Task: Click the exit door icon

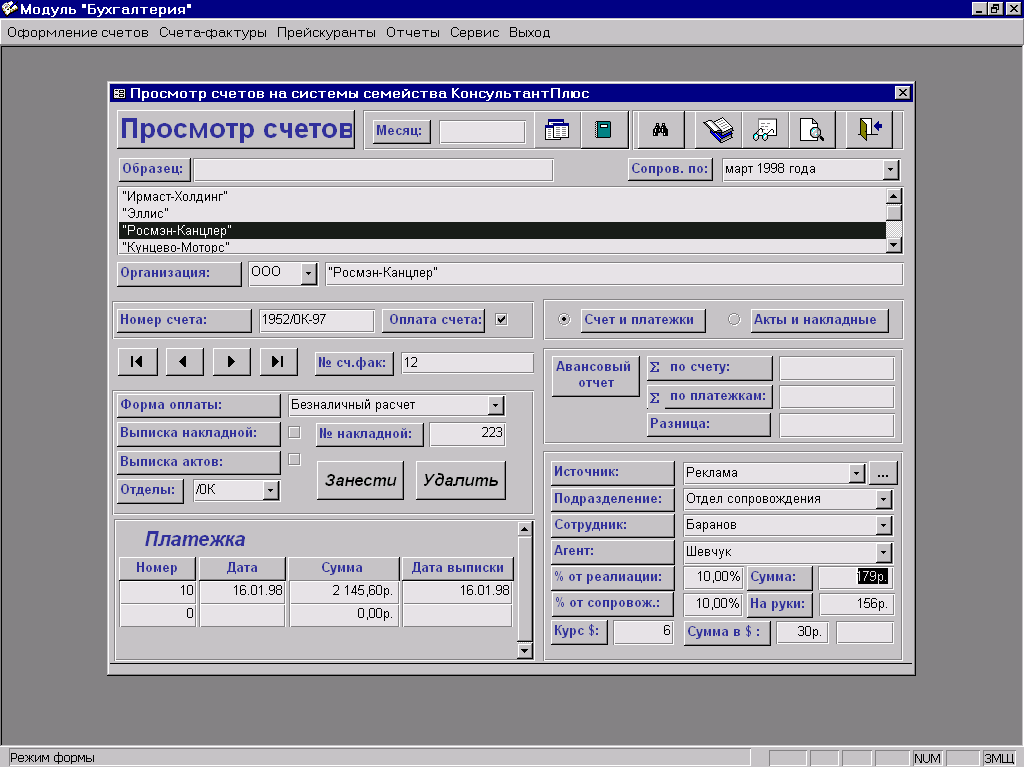Action: (868, 130)
